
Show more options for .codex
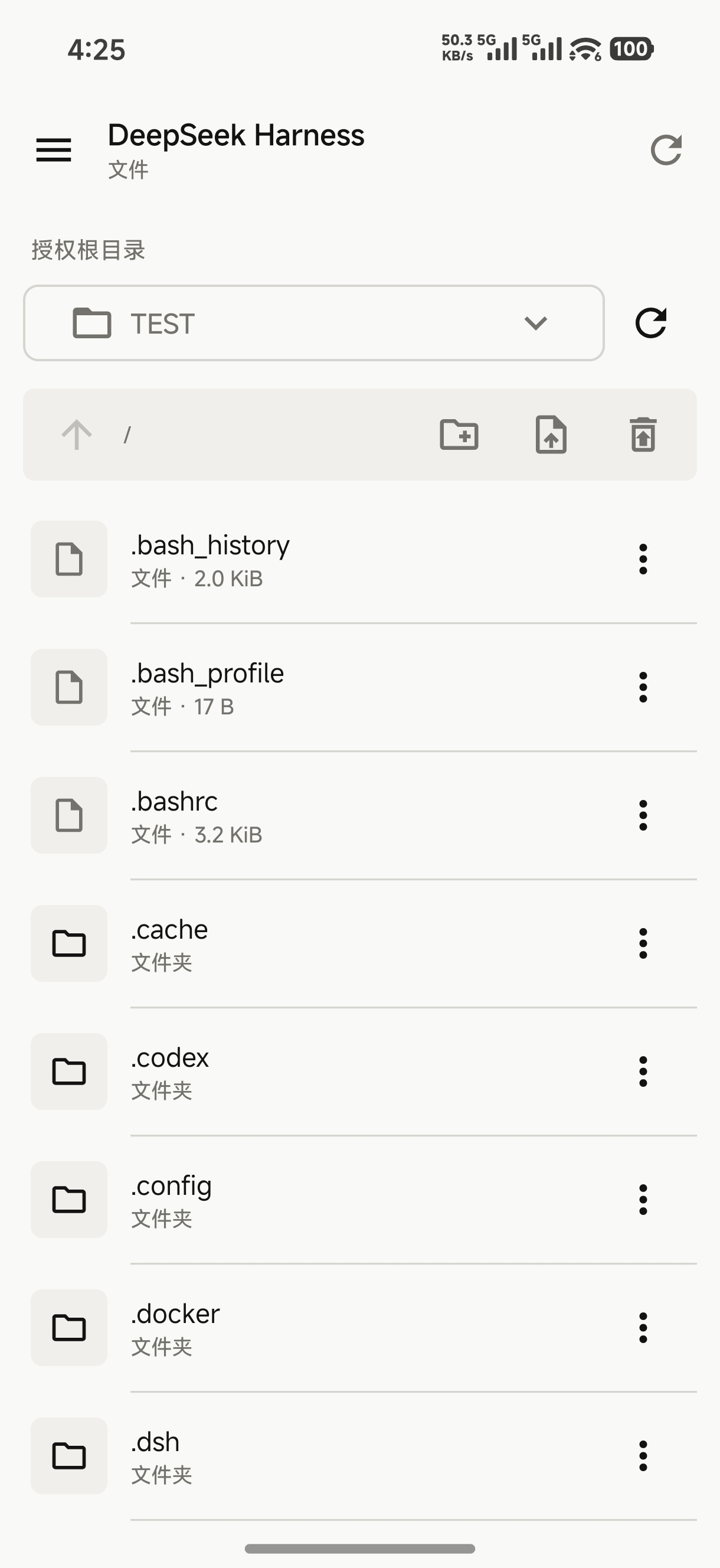(x=643, y=1072)
